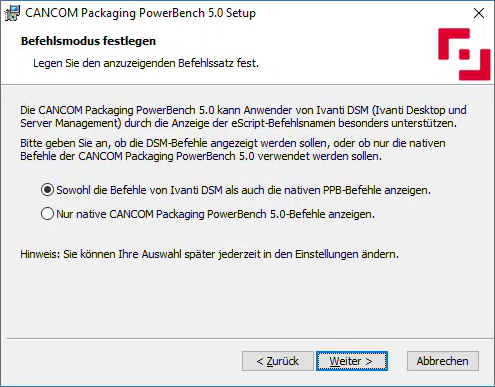Go back with the '< Zurück' button
The width and height of the screenshot is (495, 387).
pyautogui.click(x=278, y=361)
